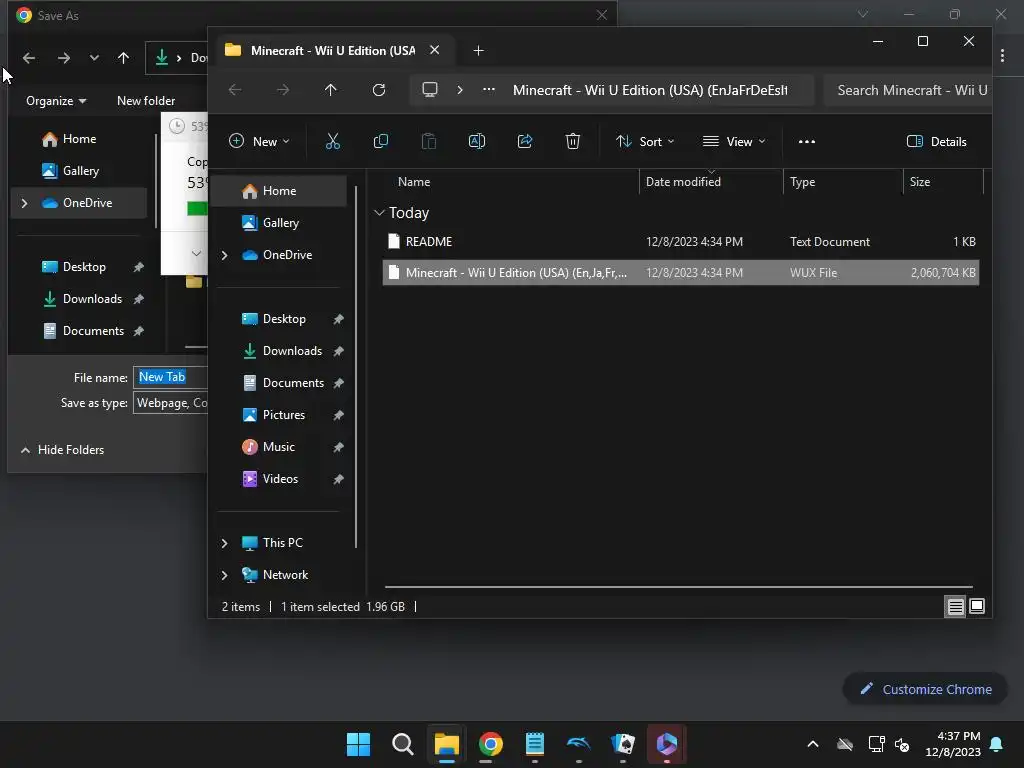Open Pictures in Explorer sidebar
Viewport: 1024px width, 768px height.
click(x=281, y=415)
